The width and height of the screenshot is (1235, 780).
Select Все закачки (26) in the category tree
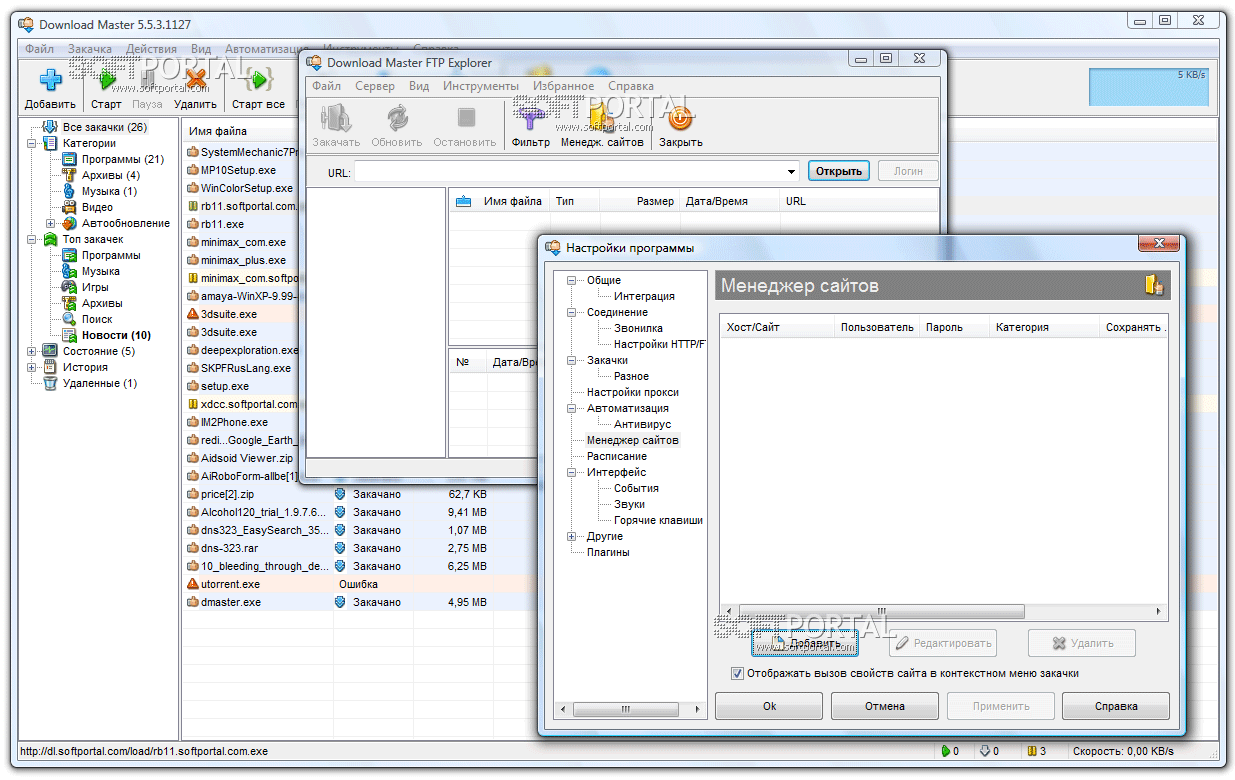click(x=105, y=127)
